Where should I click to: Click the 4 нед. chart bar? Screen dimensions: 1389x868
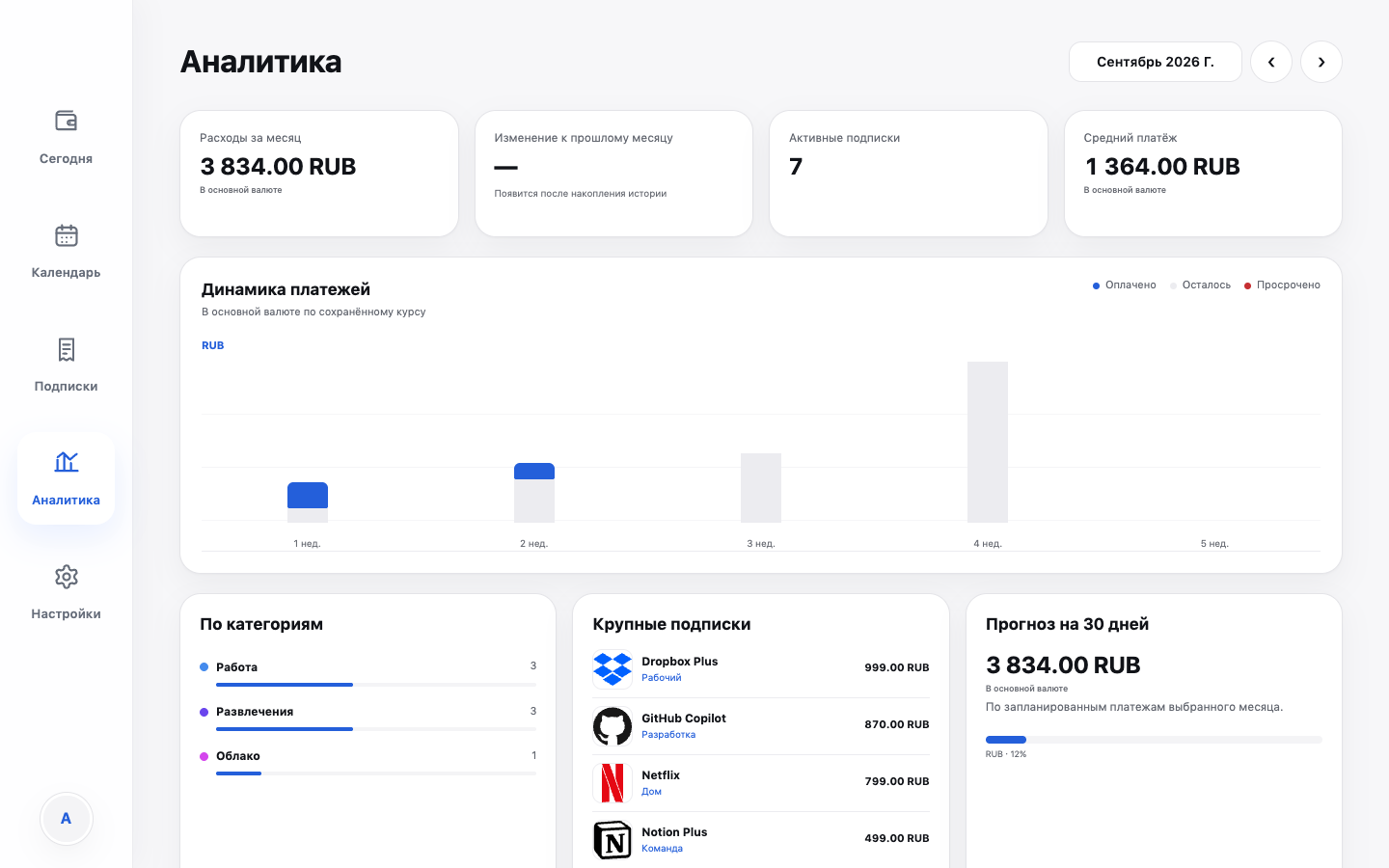(x=988, y=442)
